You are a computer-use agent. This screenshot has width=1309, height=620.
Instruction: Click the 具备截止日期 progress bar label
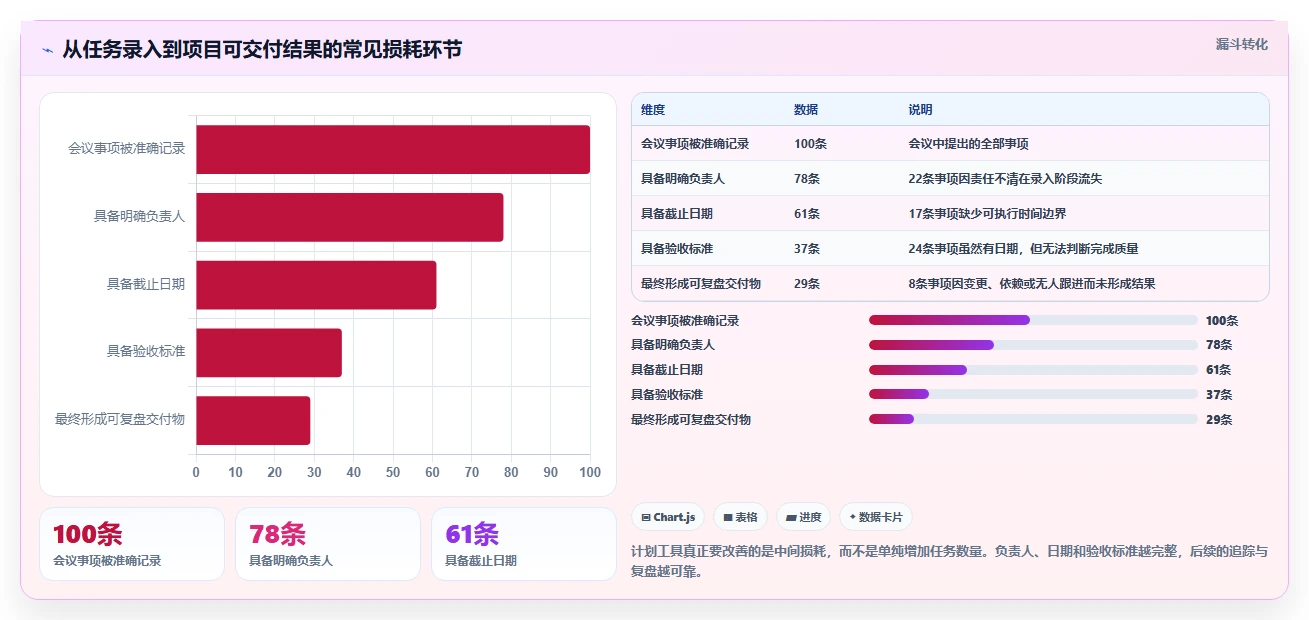pyautogui.click(x=667, y=370)
